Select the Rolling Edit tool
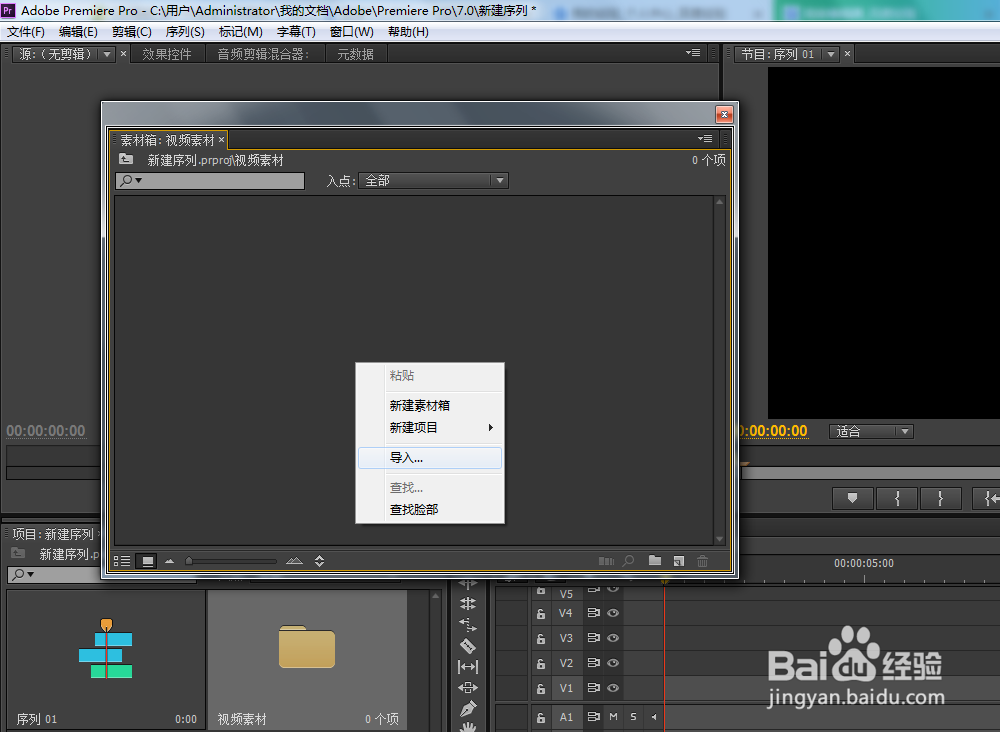 pyautogui.click(x=467, y=603)
